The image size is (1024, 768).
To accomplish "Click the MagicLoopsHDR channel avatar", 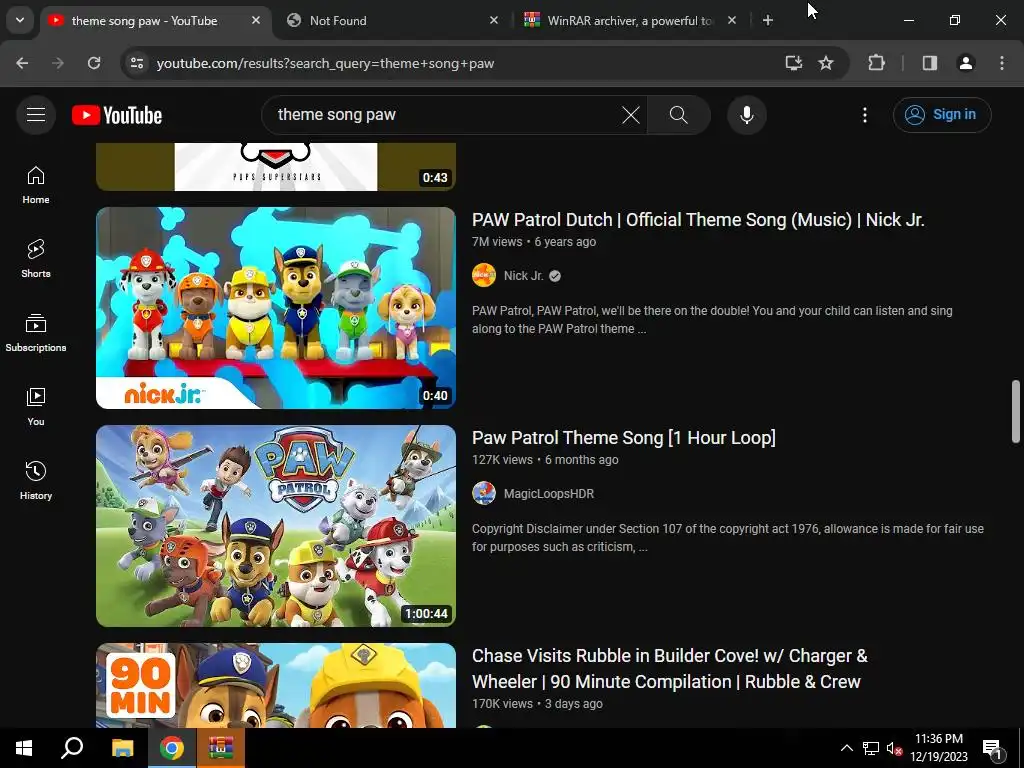I will click(484, 494).
